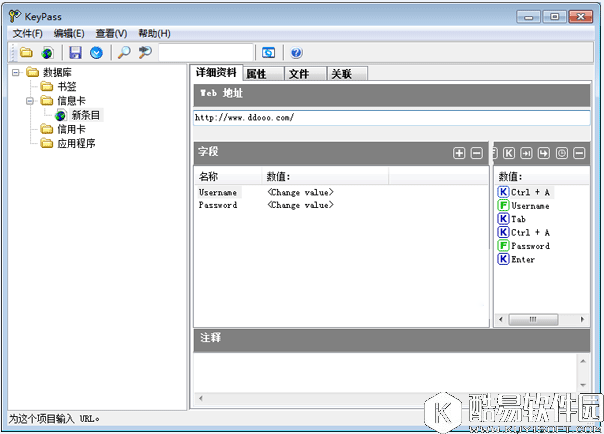Click the sequence list's left scroll arrow

(500, 319)
